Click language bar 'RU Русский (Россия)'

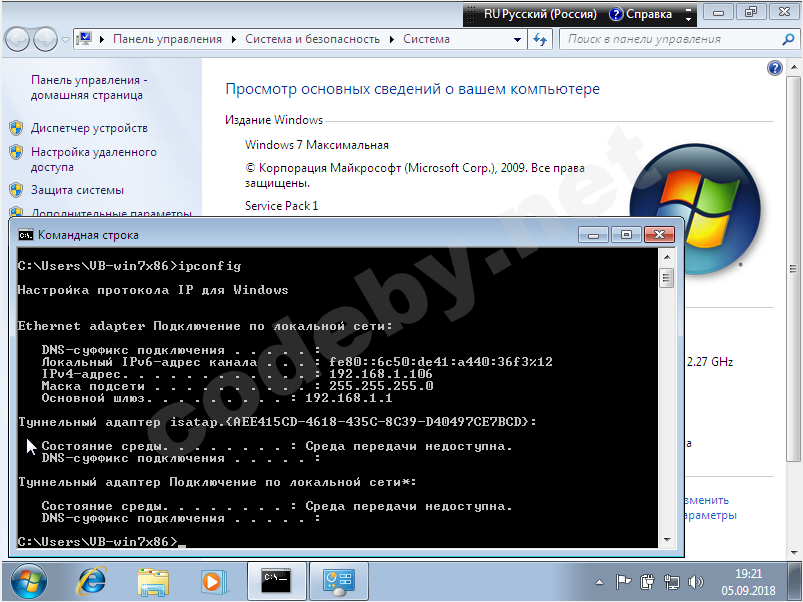pyautogui.click(x=540, y=14)
